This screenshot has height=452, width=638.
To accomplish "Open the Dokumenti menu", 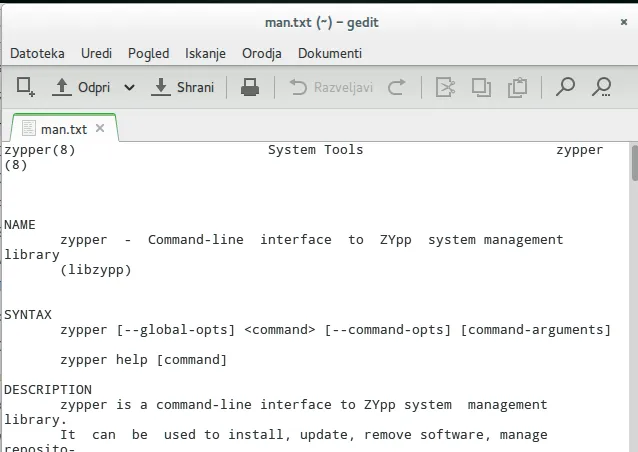I will (x=330, y=53).
